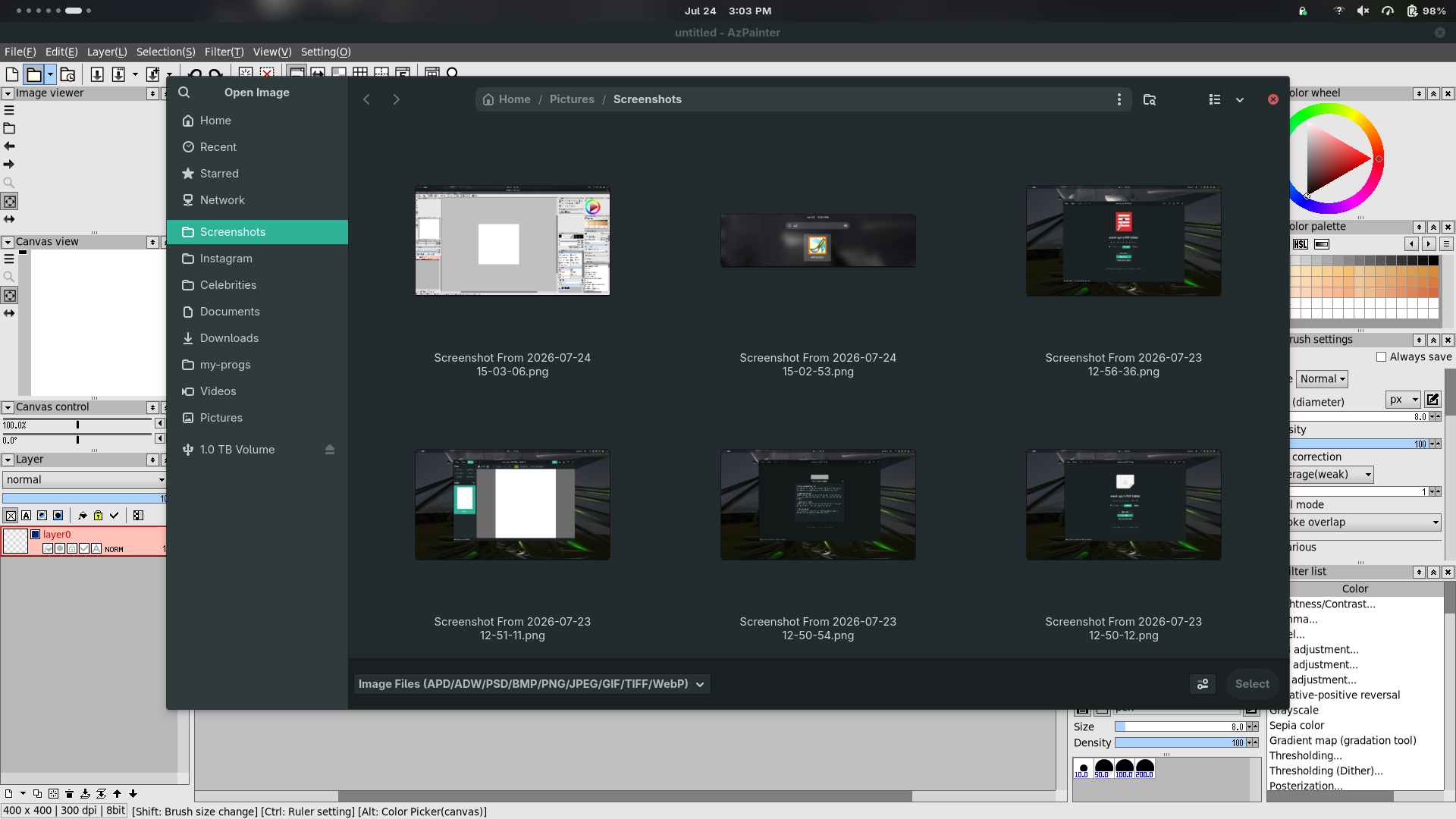Click the Save As icon with dotted top
The height and width of the screenshot is (819, 1456).
[x=118, y=74]
